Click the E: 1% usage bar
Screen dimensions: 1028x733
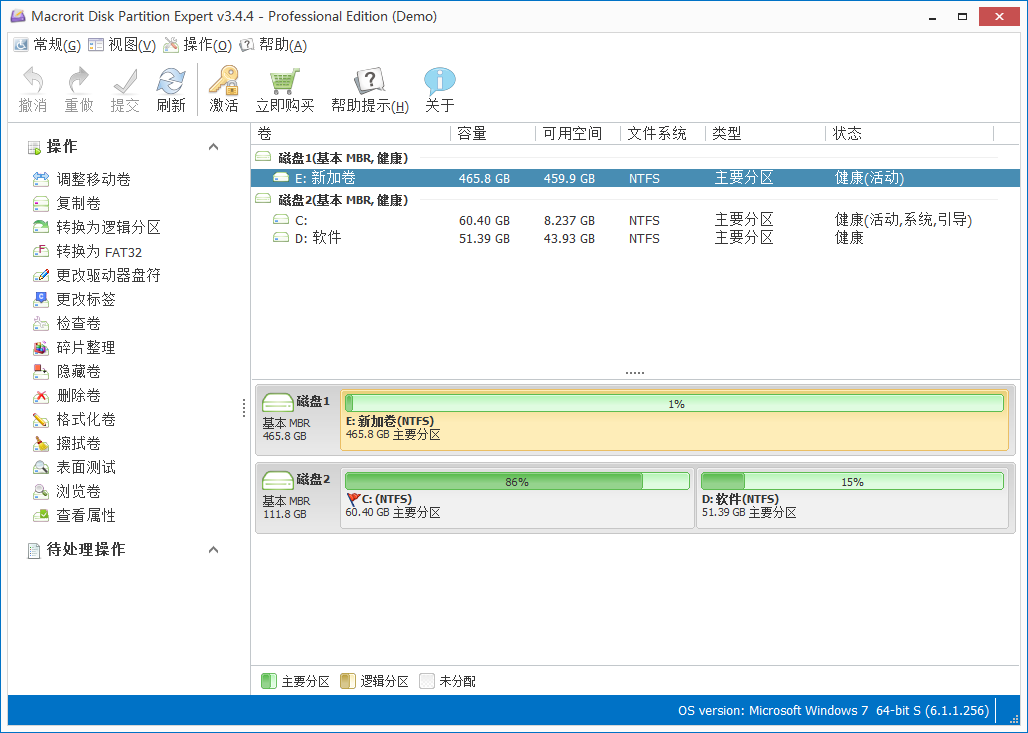click(674, 403)
